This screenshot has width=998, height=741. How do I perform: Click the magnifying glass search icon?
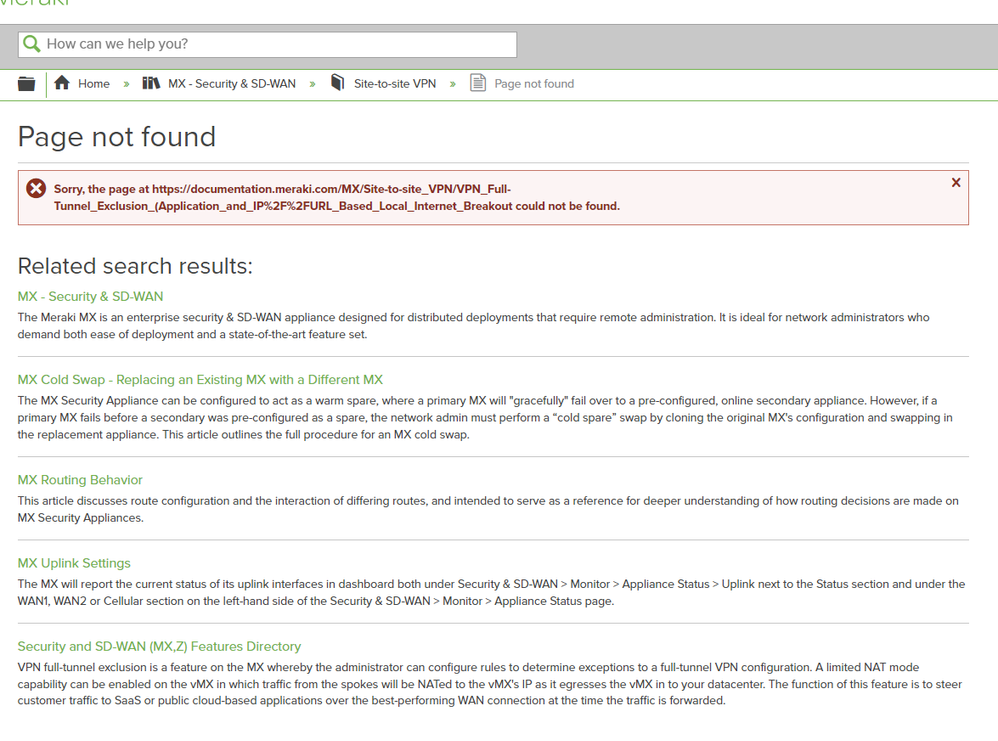click(31, 44)
